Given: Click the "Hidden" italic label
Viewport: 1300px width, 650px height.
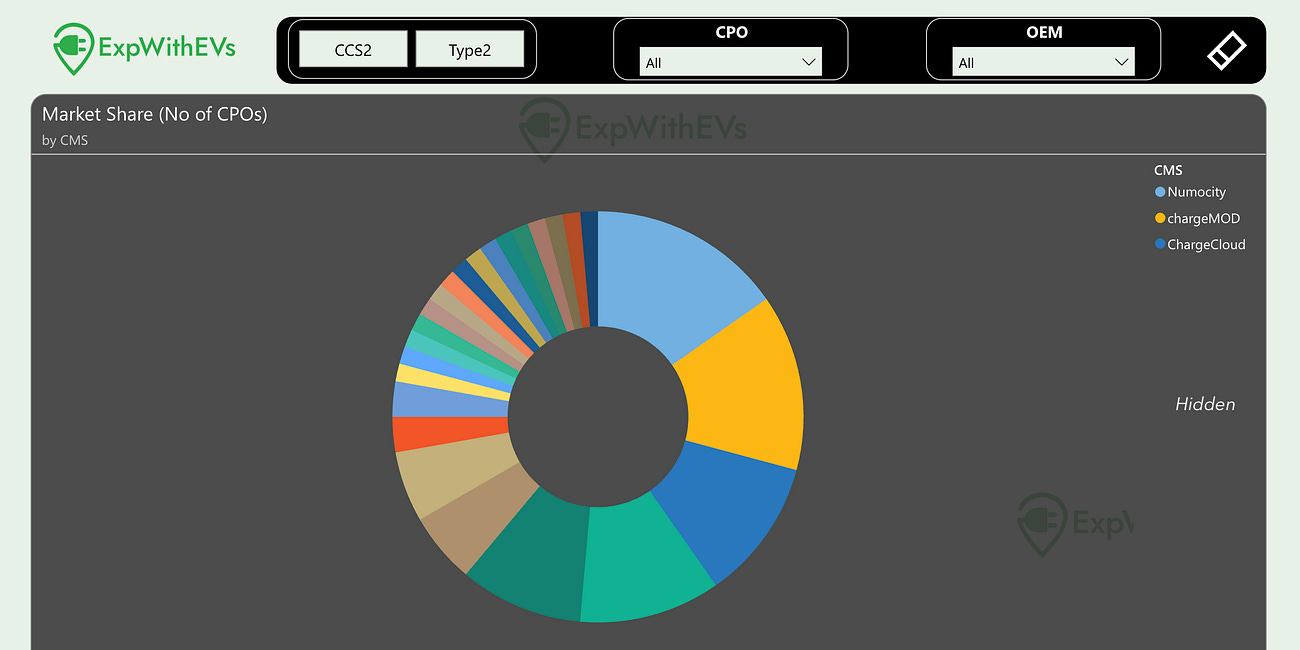Looking at the screenshot, I should coord(1205,404).
